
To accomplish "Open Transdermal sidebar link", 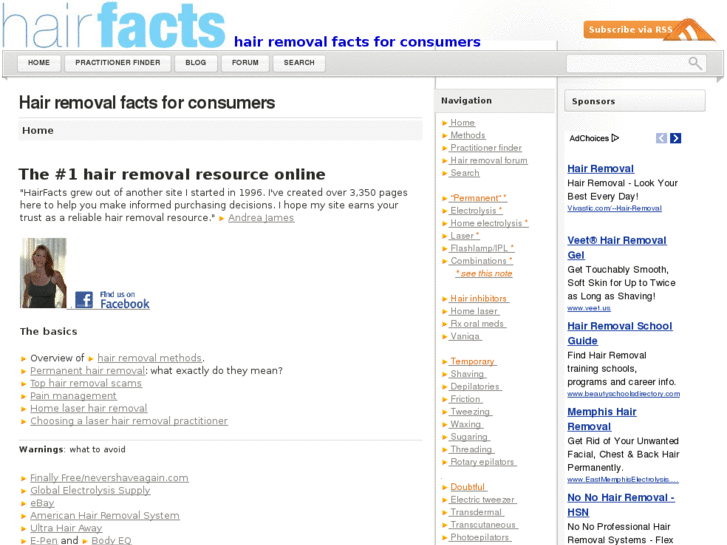I will coord(476,511).
